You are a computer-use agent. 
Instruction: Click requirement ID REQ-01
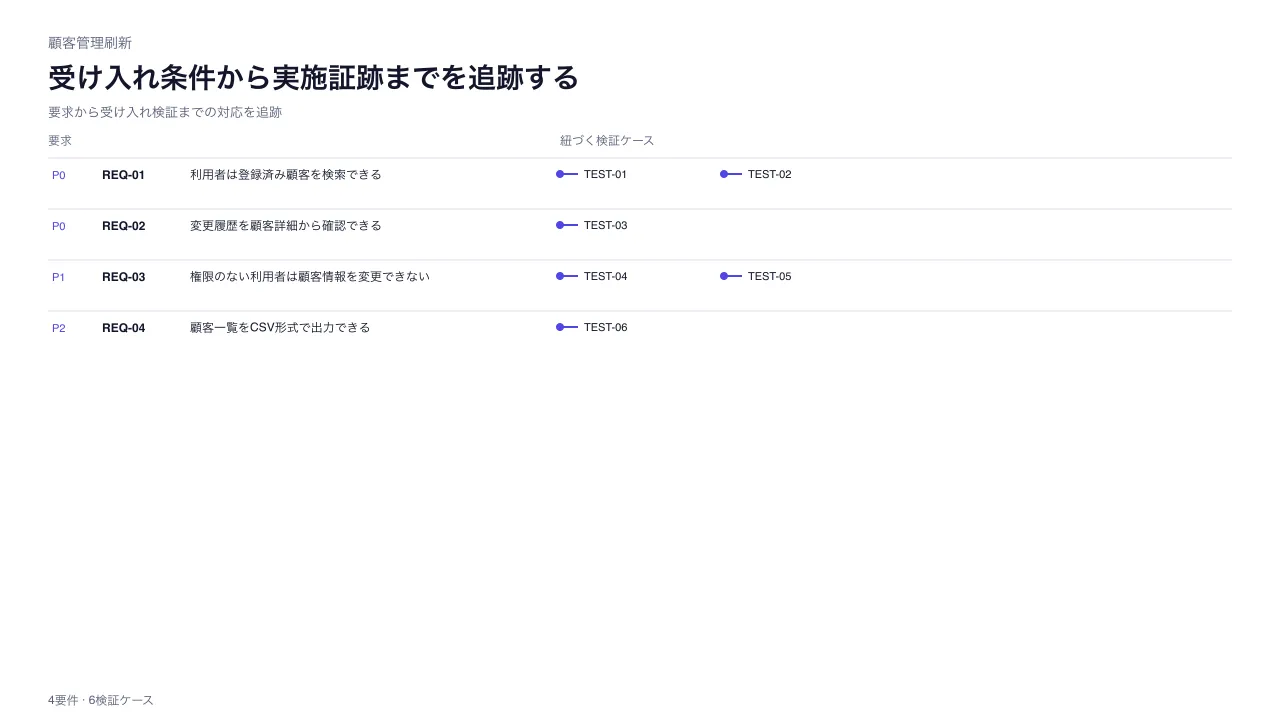pos(123,175)
